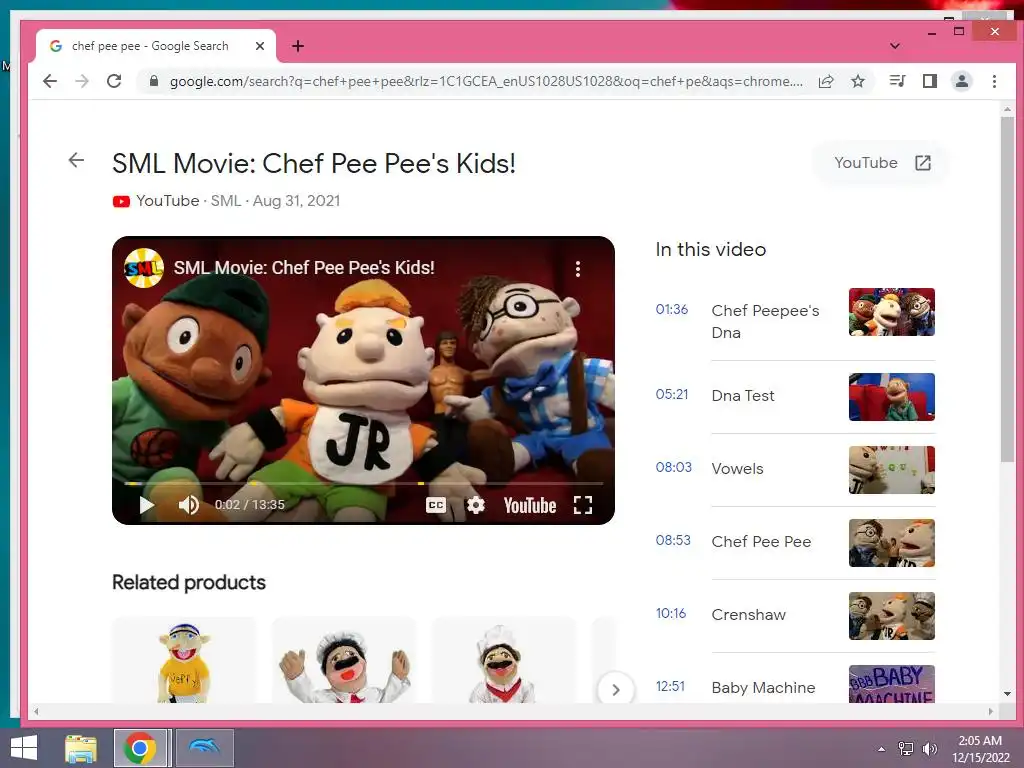Open File Explorer from taskbar
This screenshot has width=1024, height=768.
(x=81, y=748)
